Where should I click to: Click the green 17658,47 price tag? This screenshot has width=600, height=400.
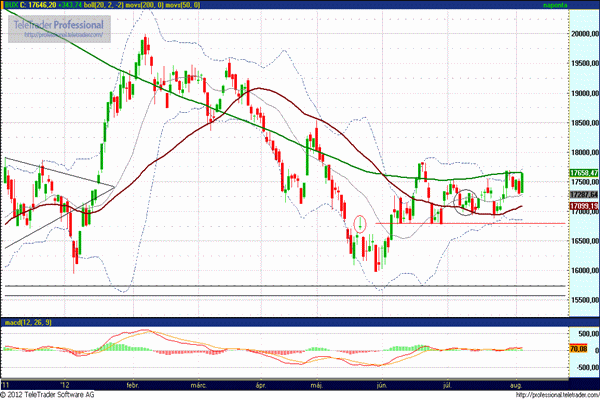click(x=582, y=173)
